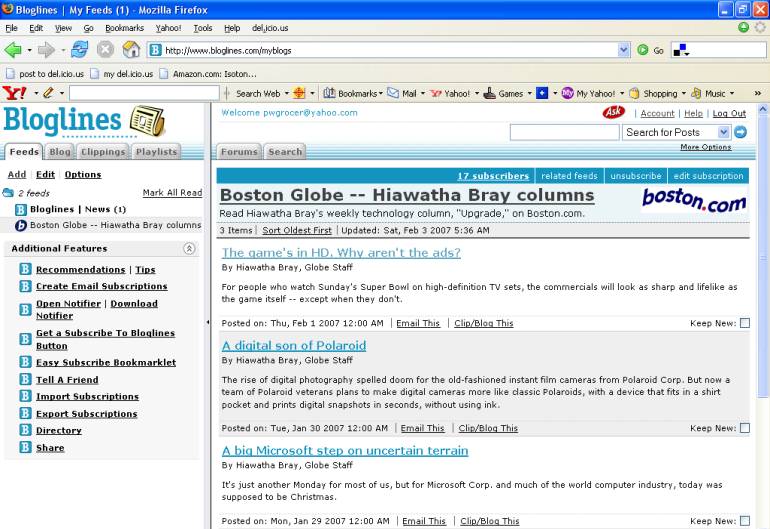Collapse the left pane with splitter arrow

(208, 322)
